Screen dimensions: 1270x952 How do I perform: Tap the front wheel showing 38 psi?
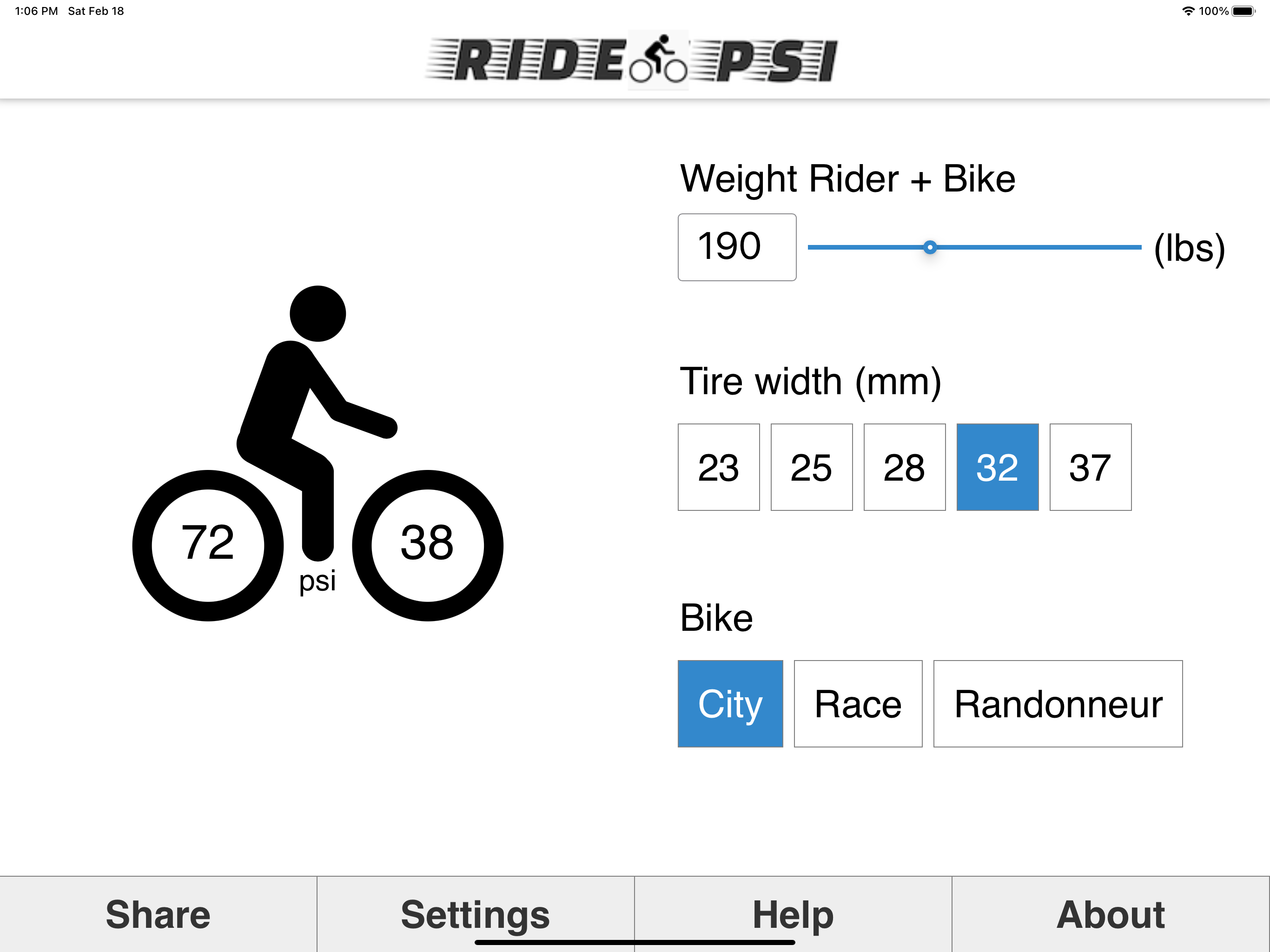(x=428, y=545)
